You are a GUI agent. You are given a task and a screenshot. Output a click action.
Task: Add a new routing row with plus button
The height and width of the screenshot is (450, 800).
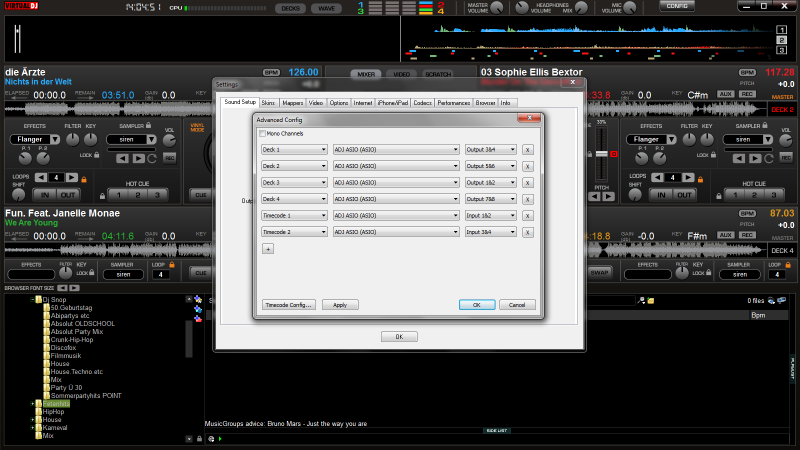268,249
